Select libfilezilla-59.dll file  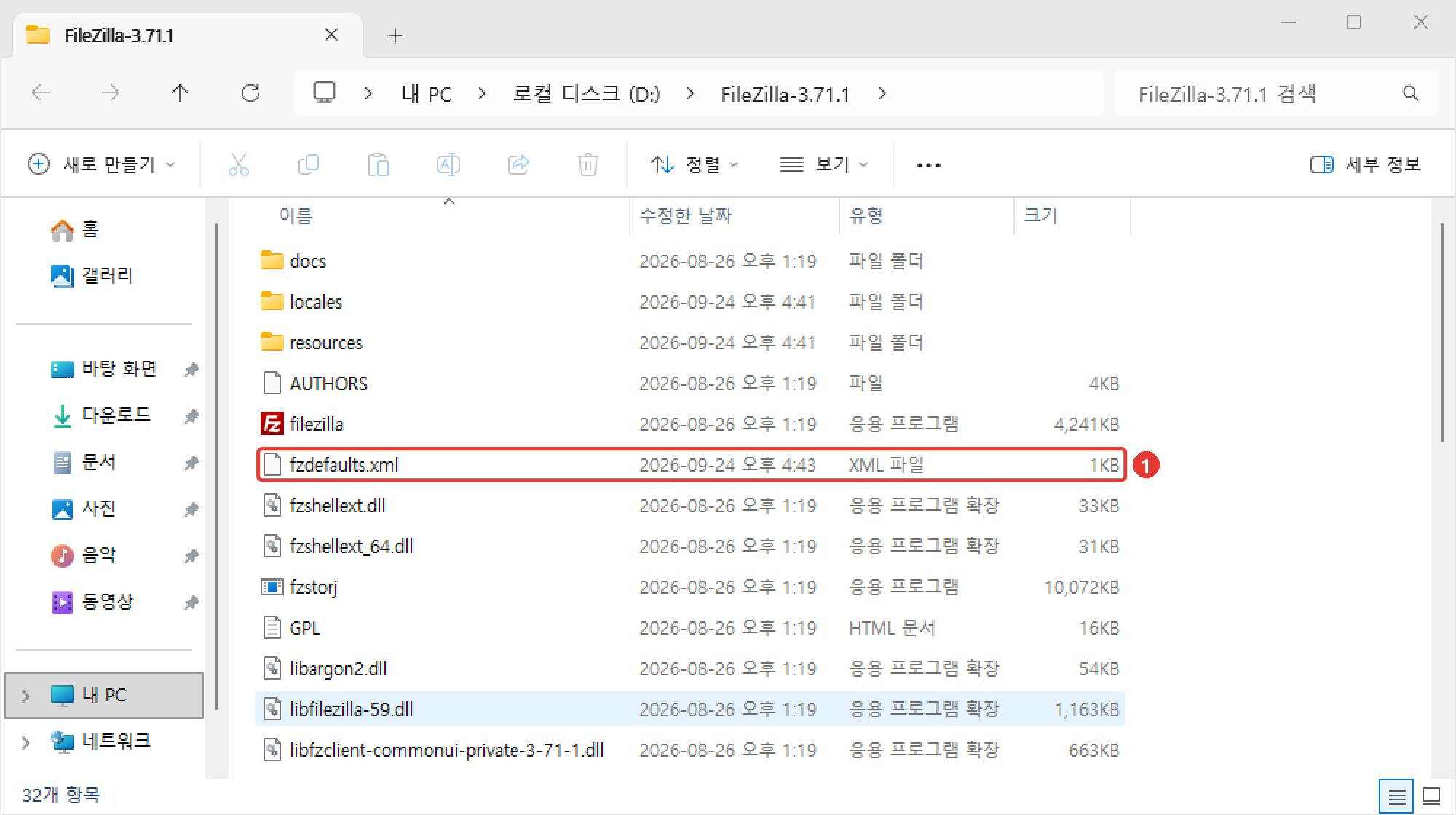tap(690, 709)
